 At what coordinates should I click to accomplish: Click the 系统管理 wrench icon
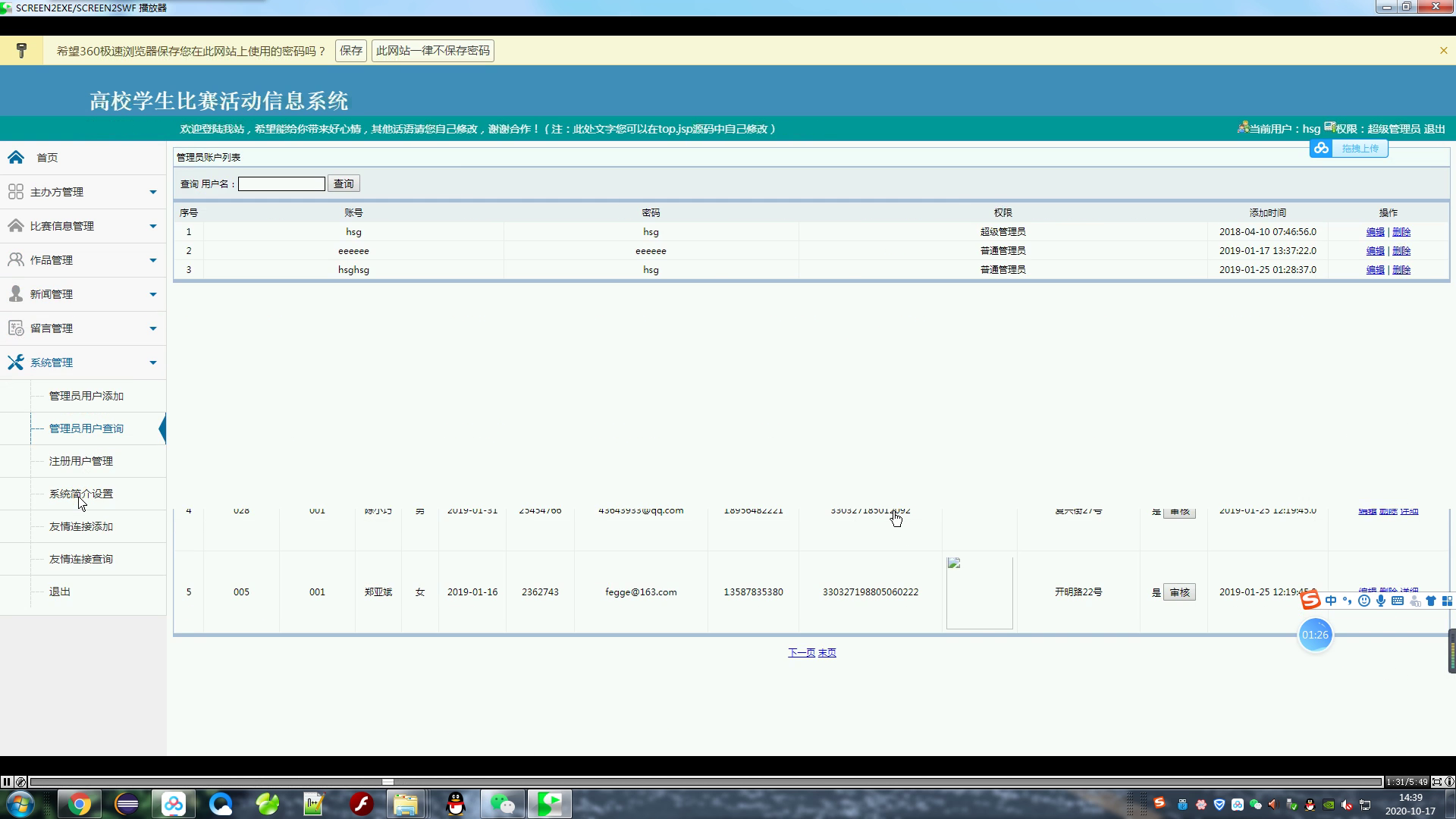[15, 362]
